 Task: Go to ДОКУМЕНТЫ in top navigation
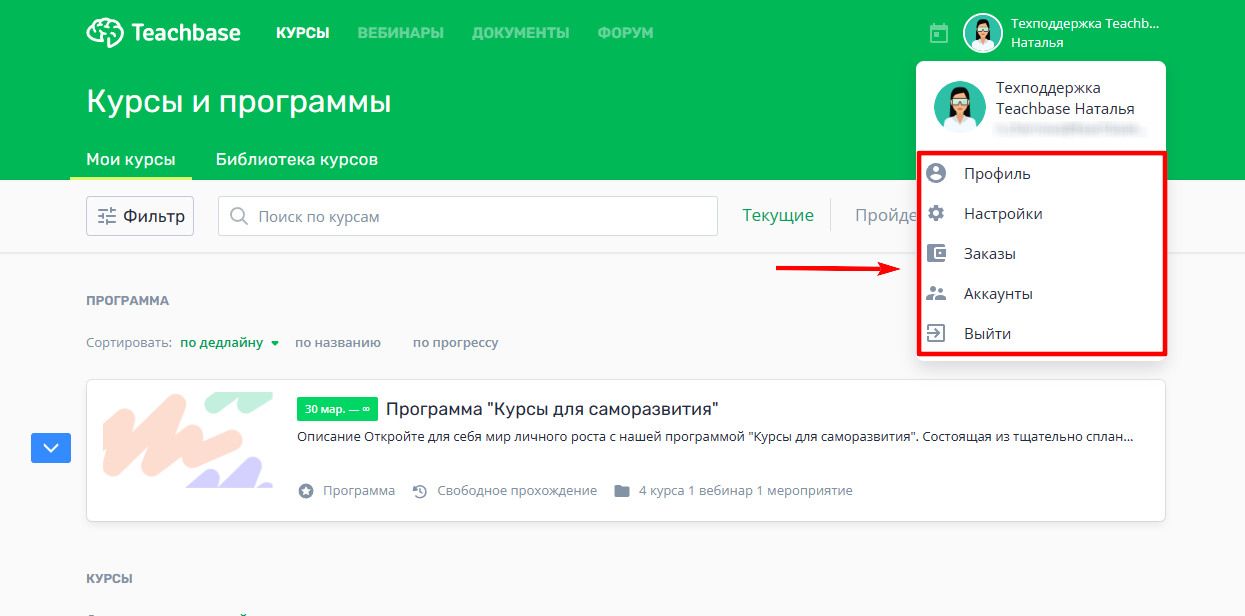tap(521, 33)
